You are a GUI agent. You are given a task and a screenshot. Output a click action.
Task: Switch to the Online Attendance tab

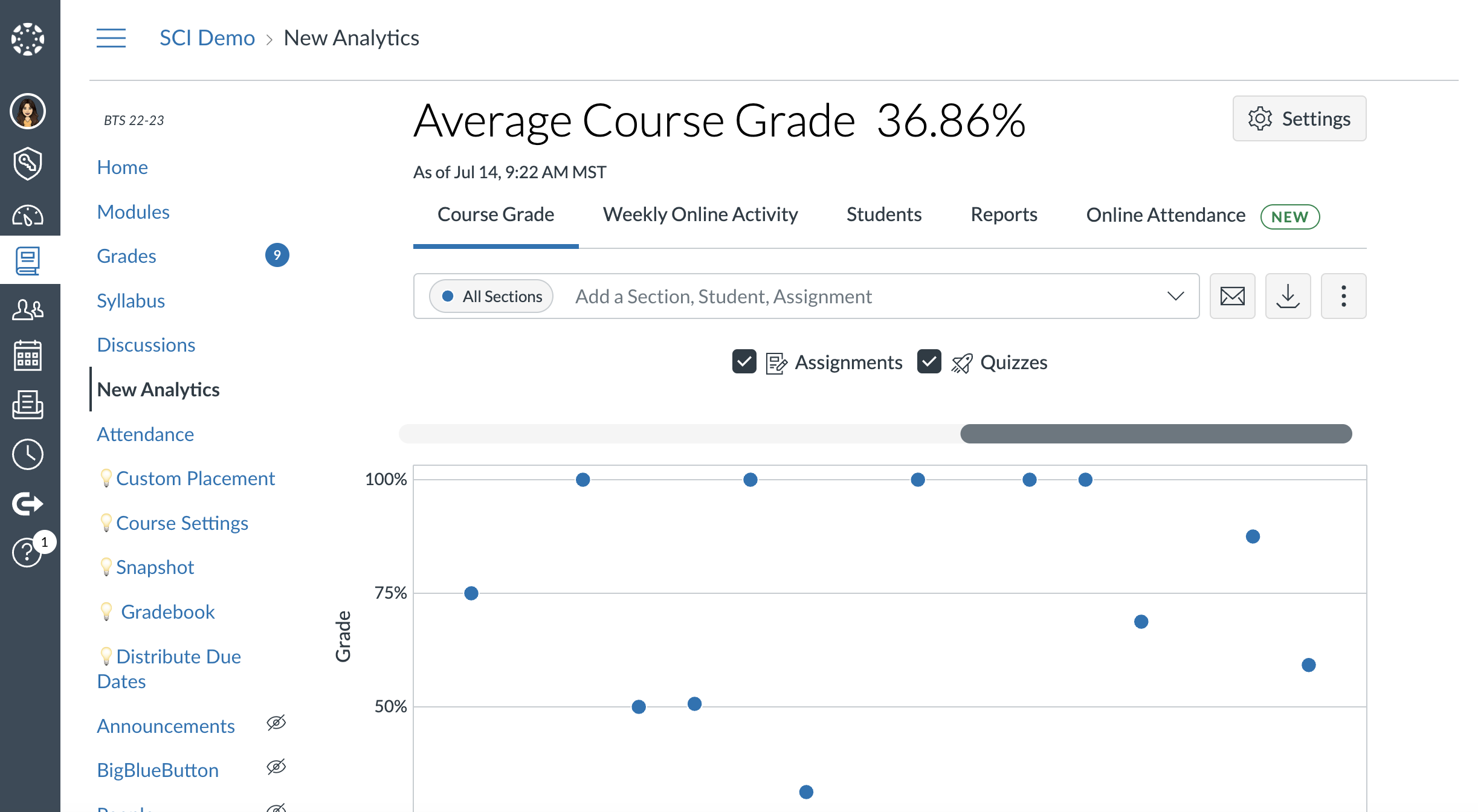tap(1166, 215)
